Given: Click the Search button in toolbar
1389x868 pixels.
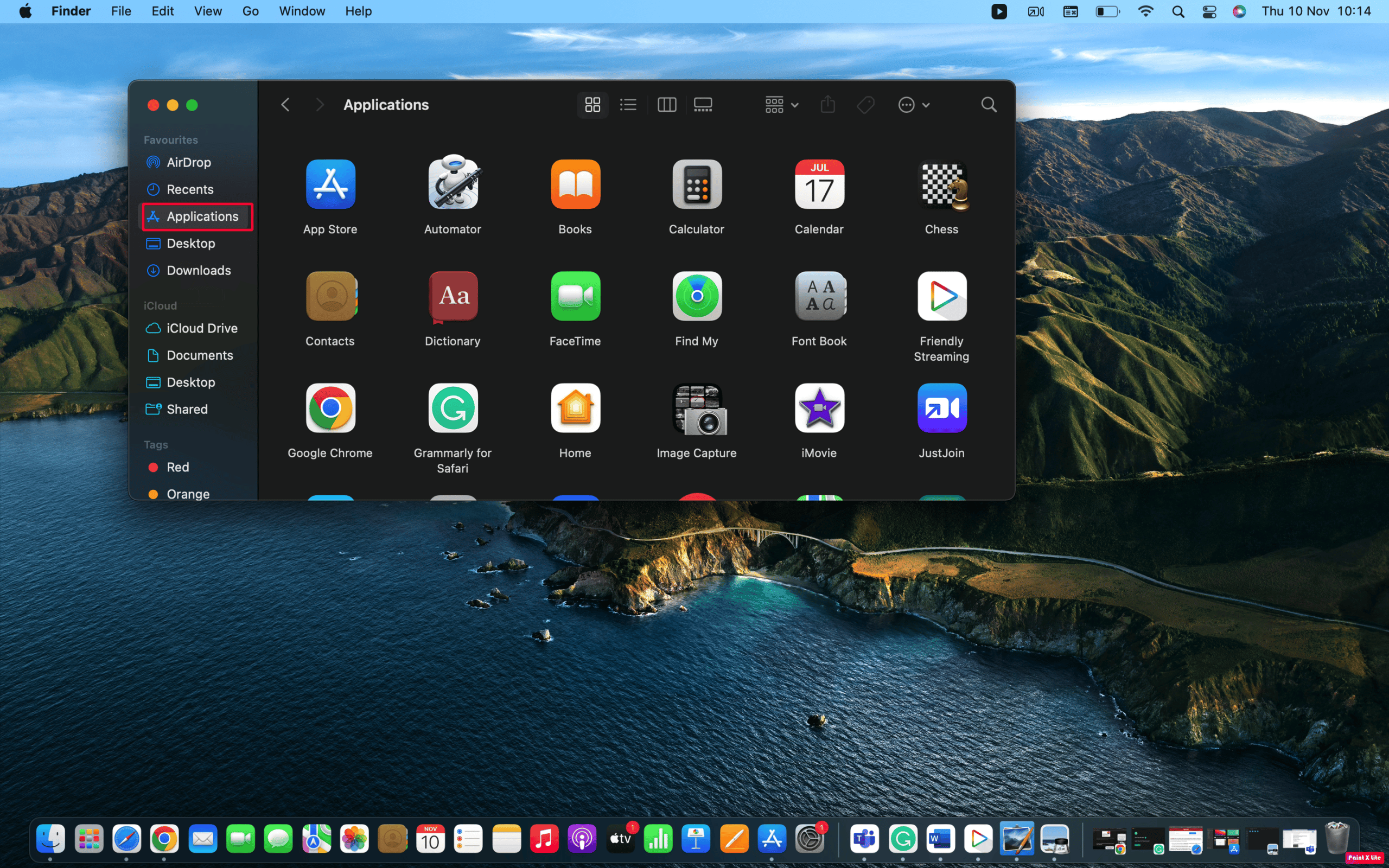Looking at the screenshot, I should 988,105.
